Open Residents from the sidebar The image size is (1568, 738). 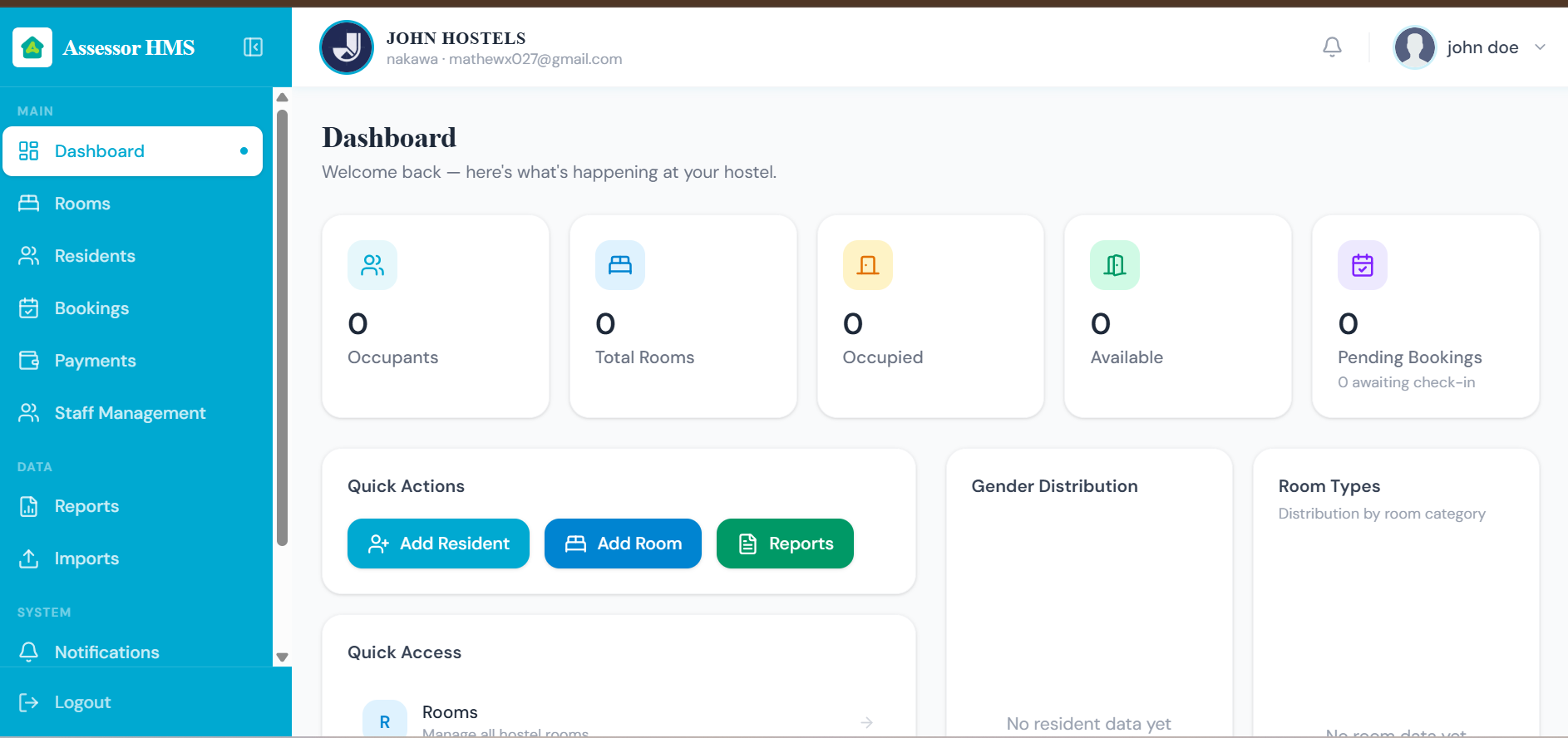coord(133,256)
